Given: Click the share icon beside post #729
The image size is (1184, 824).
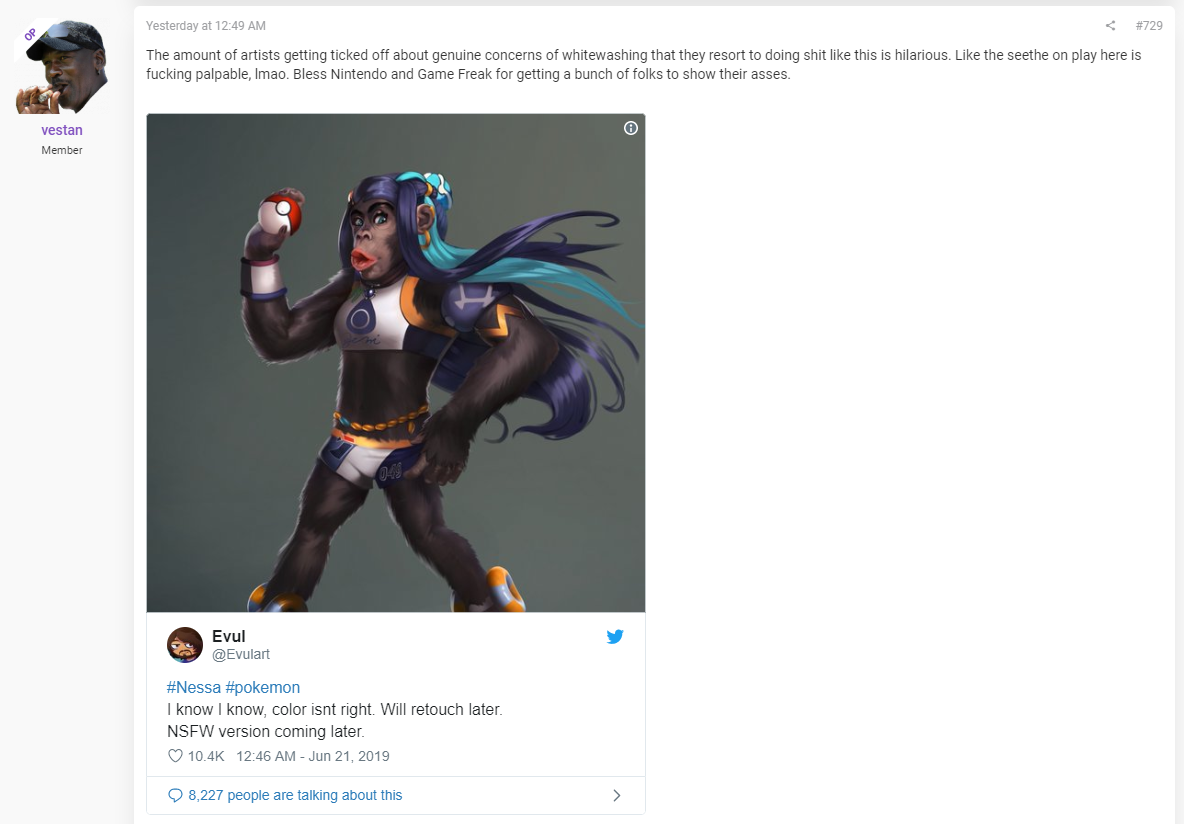Looking at the screenshot, I should pyautogui.click(x=1110, y=26).
